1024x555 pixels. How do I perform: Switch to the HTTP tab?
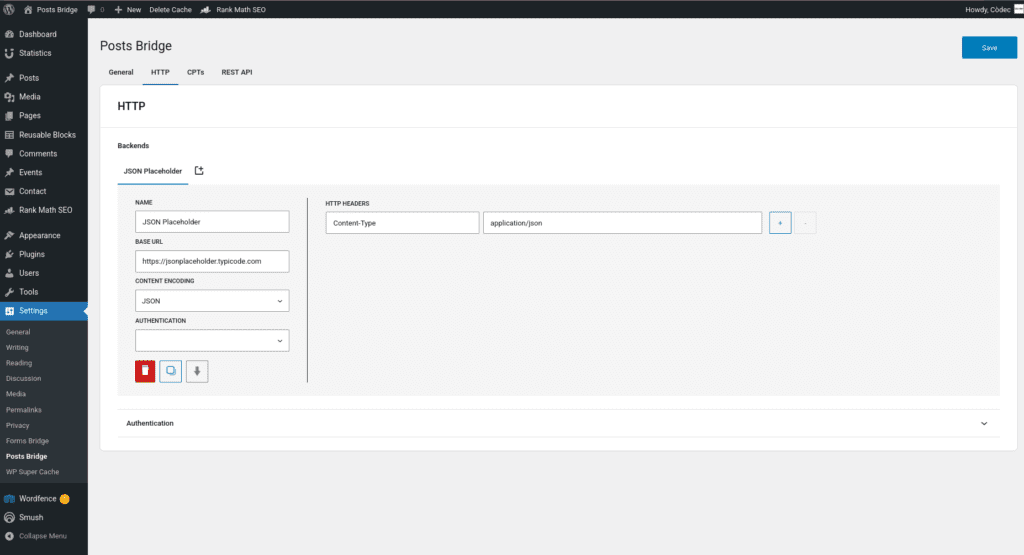tap(160, 72)
